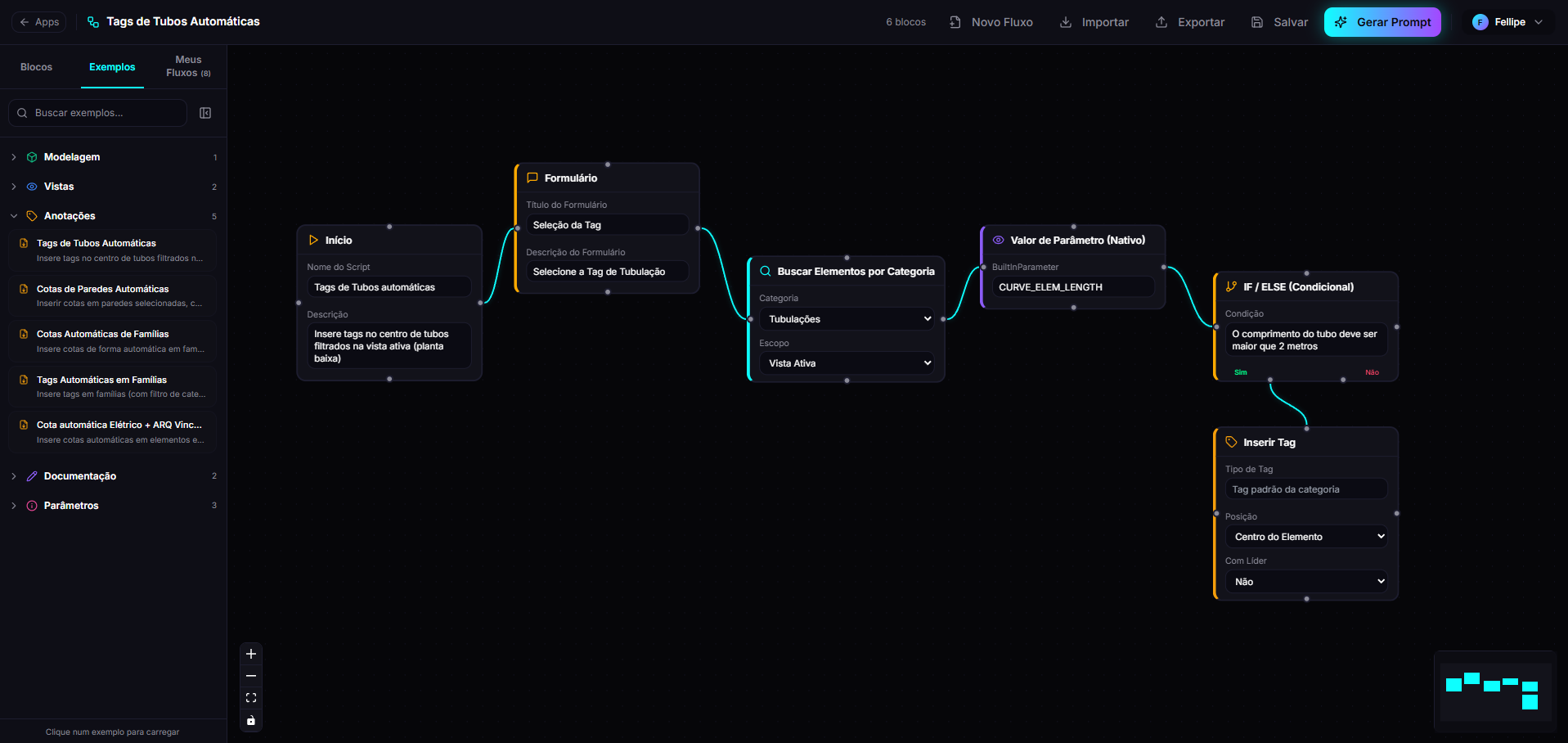Expand the Vistas category
Screen dimensions: 1568x743
14,187
